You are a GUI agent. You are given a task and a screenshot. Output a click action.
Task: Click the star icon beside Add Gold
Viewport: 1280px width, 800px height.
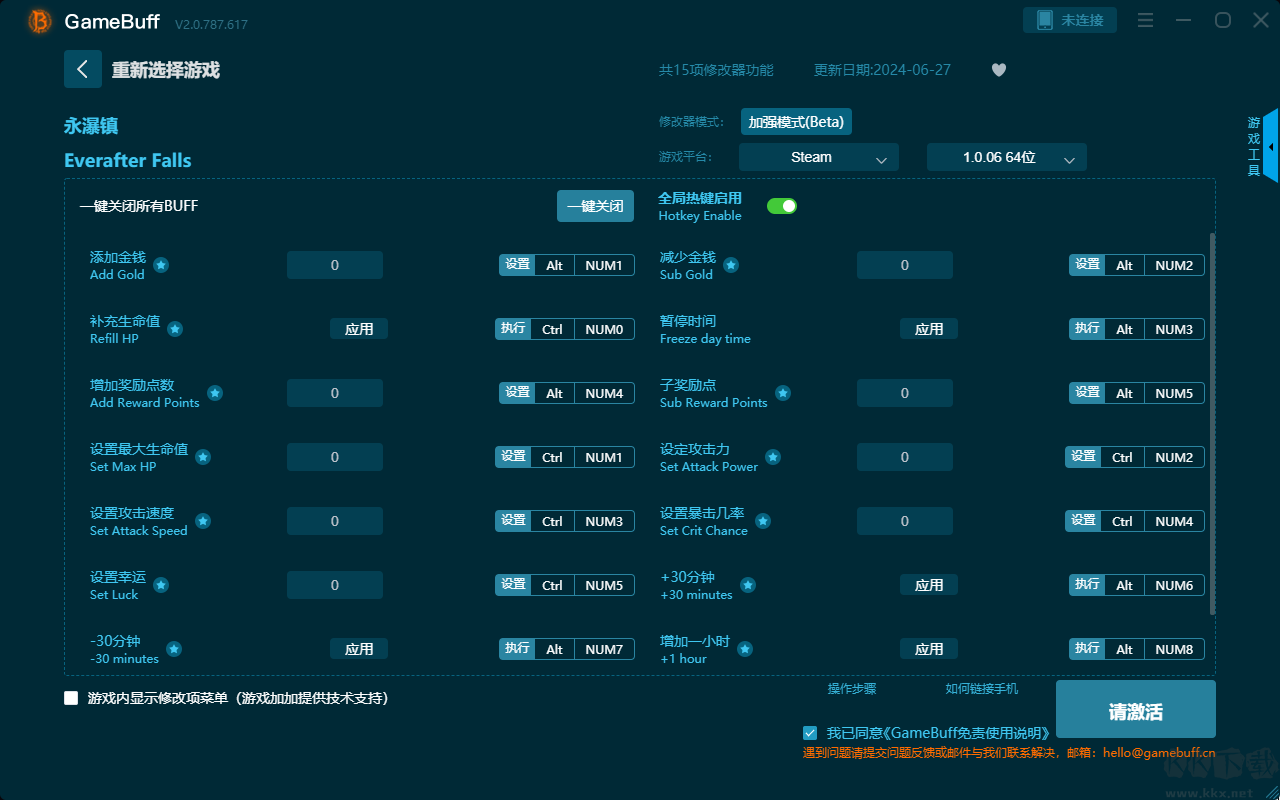pyautogui.click(x=161, y=265)
